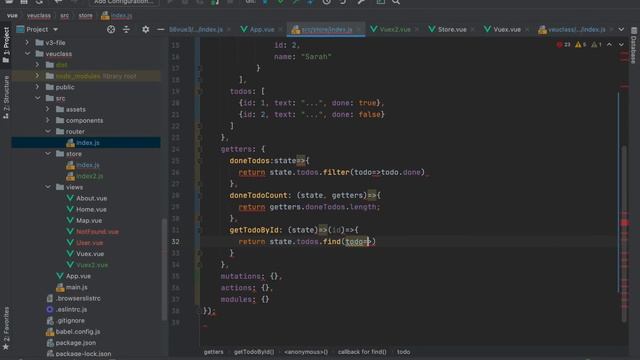Hide the Project tool window
Viewport: 640px width, 360px height.
pyautogui.click(x=160, y=29)
